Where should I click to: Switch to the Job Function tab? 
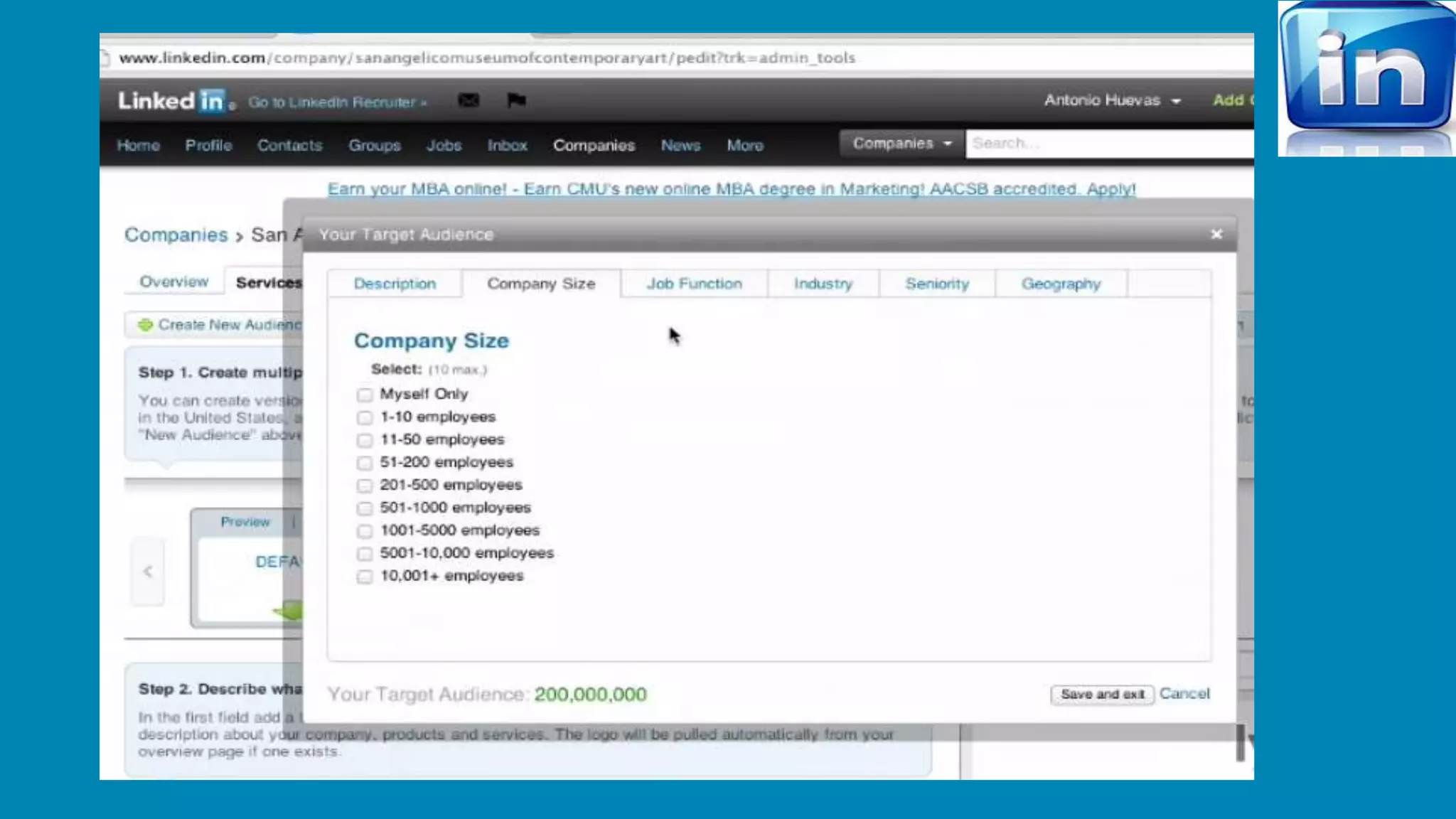[694, 284]
